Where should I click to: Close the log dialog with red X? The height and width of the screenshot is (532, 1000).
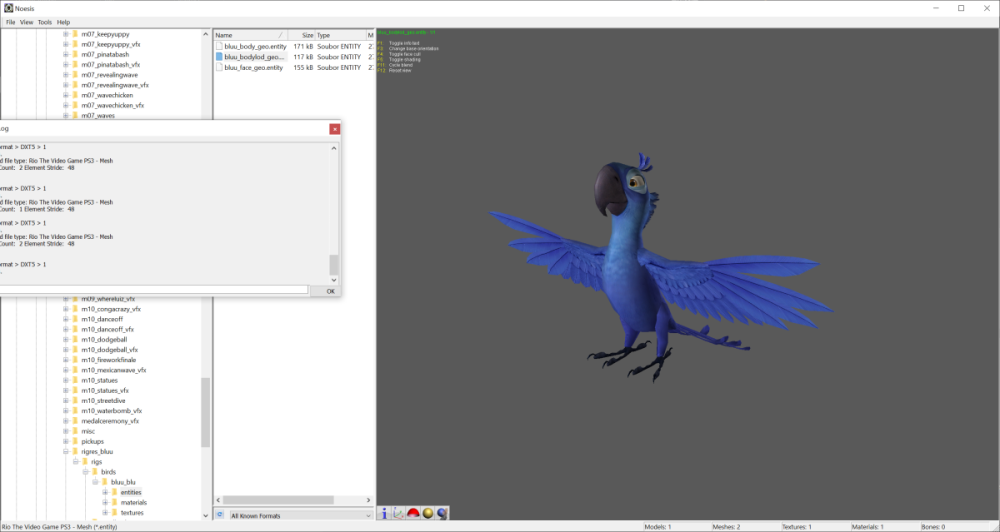pos(335,129)
